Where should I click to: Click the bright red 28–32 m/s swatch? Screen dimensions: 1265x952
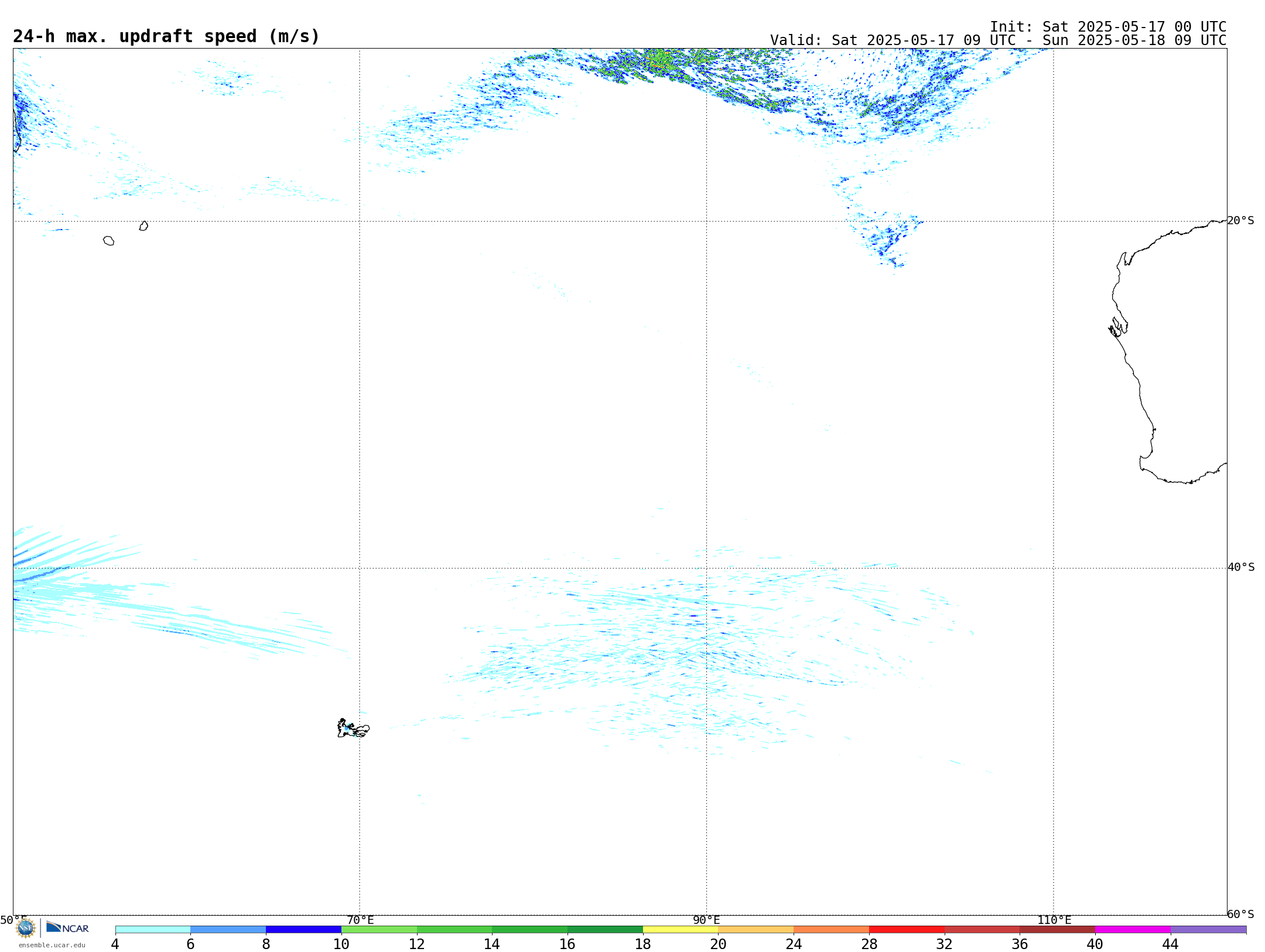point(907,929)
